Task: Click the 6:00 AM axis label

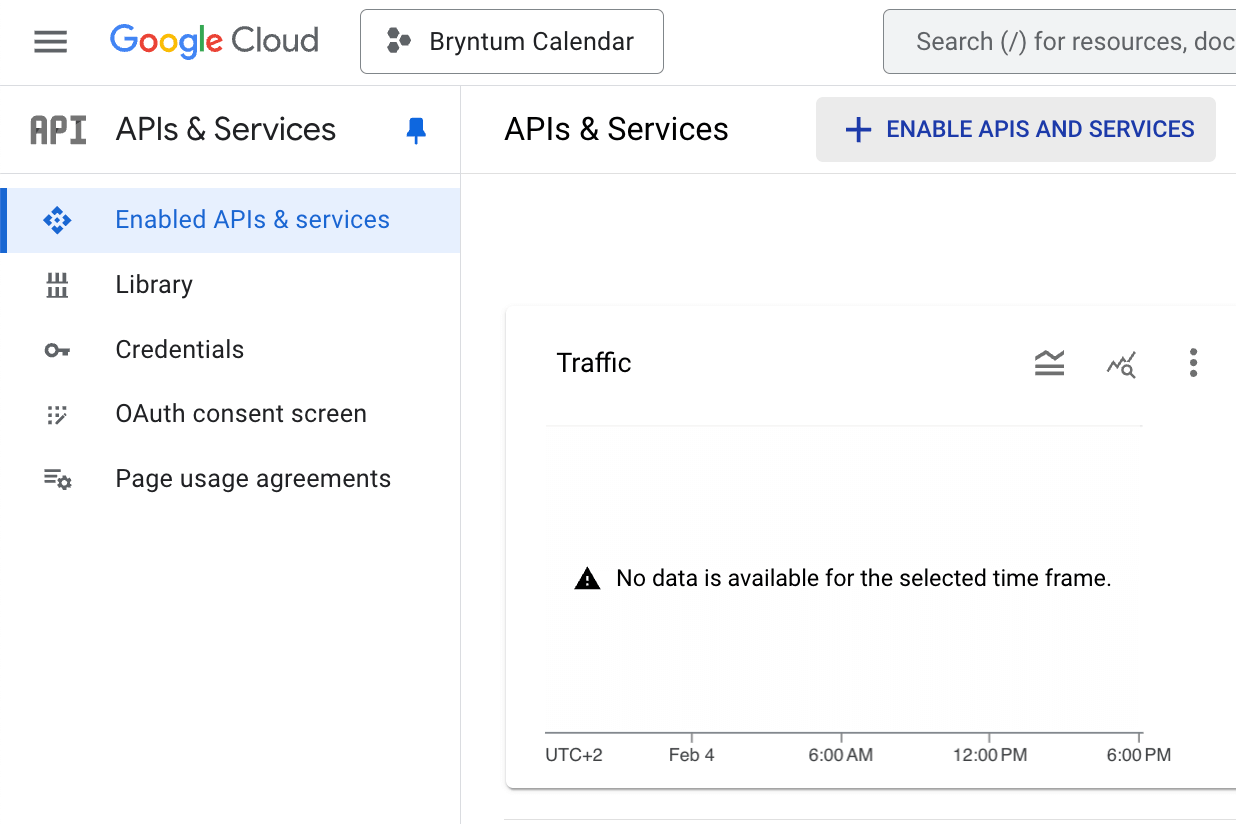Action: click(x=841, y=755)
